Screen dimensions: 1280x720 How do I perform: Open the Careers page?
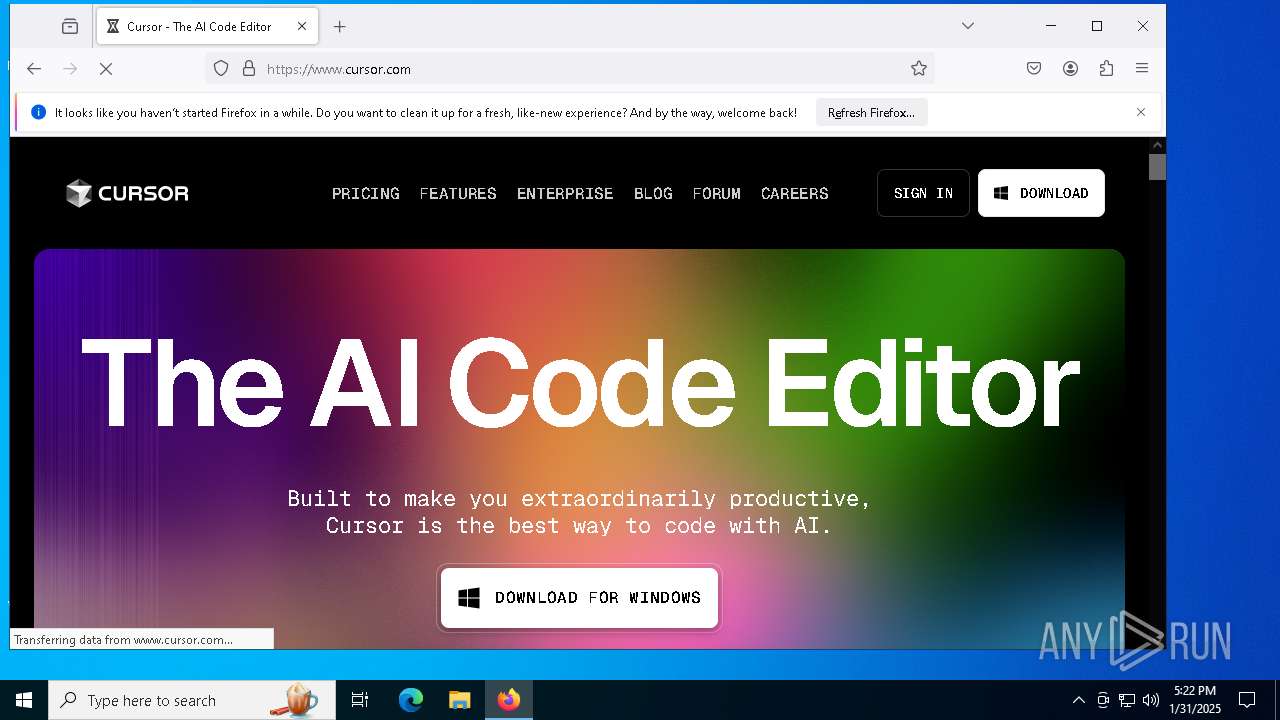pyautogui.click(x=795, y=193)
